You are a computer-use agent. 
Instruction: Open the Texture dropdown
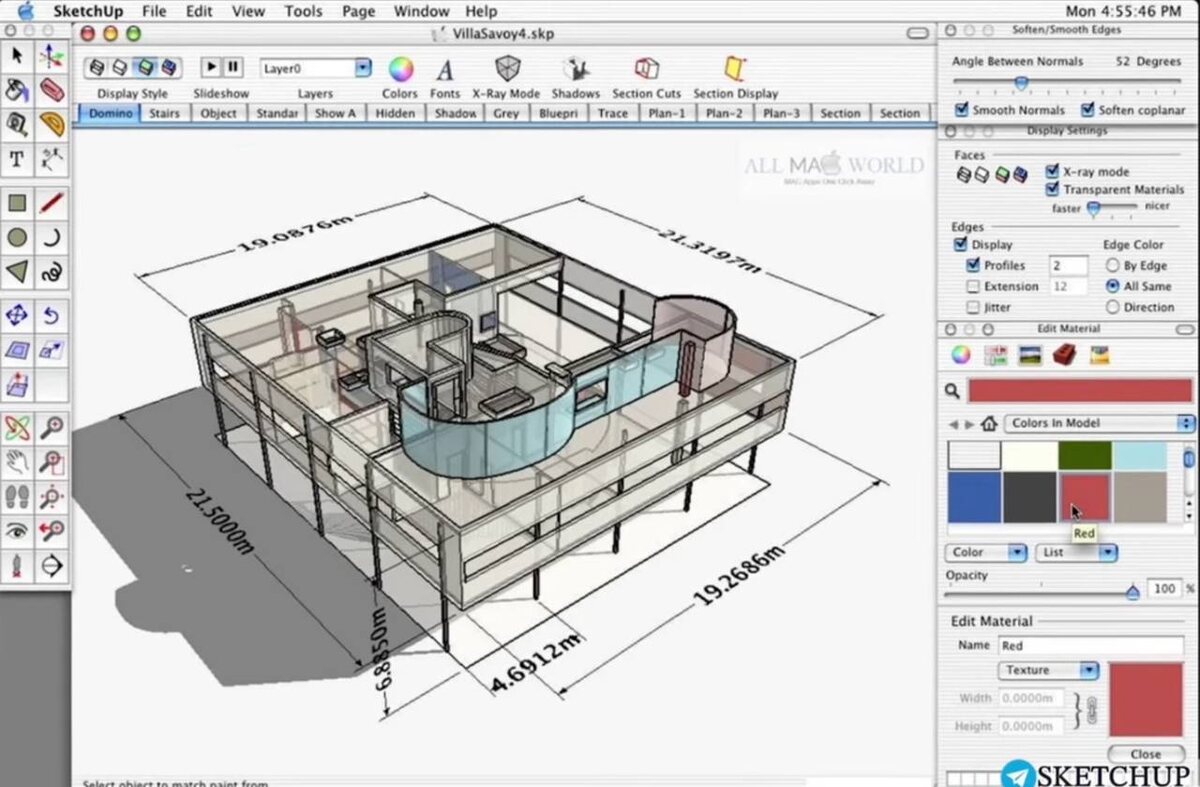(1048, 670)
